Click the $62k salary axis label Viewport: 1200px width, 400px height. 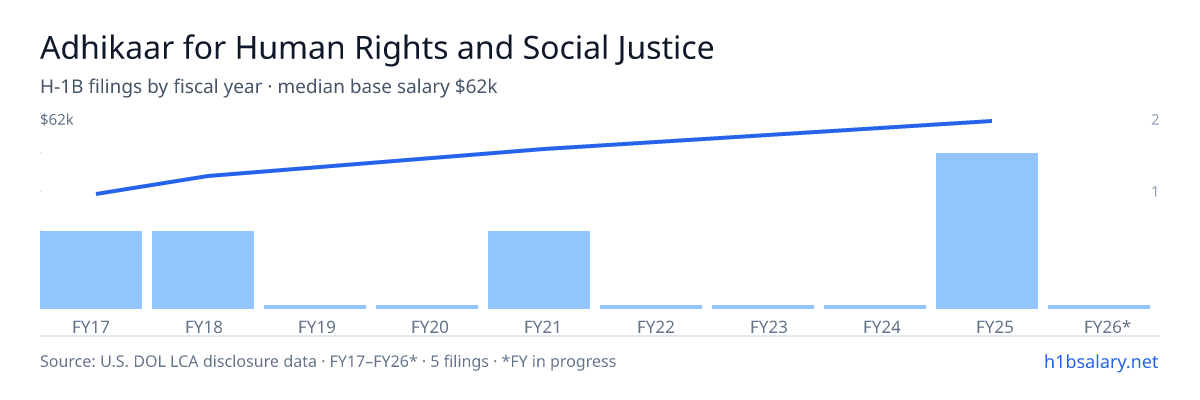[x=57, y=120]
